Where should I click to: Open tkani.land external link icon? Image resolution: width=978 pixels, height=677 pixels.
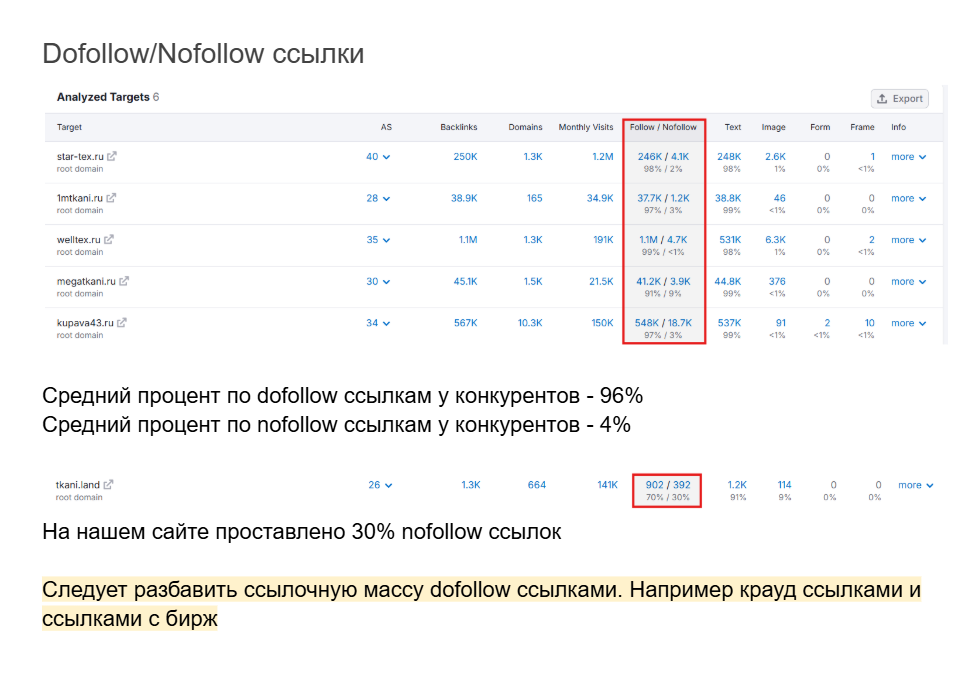[108, 485]
